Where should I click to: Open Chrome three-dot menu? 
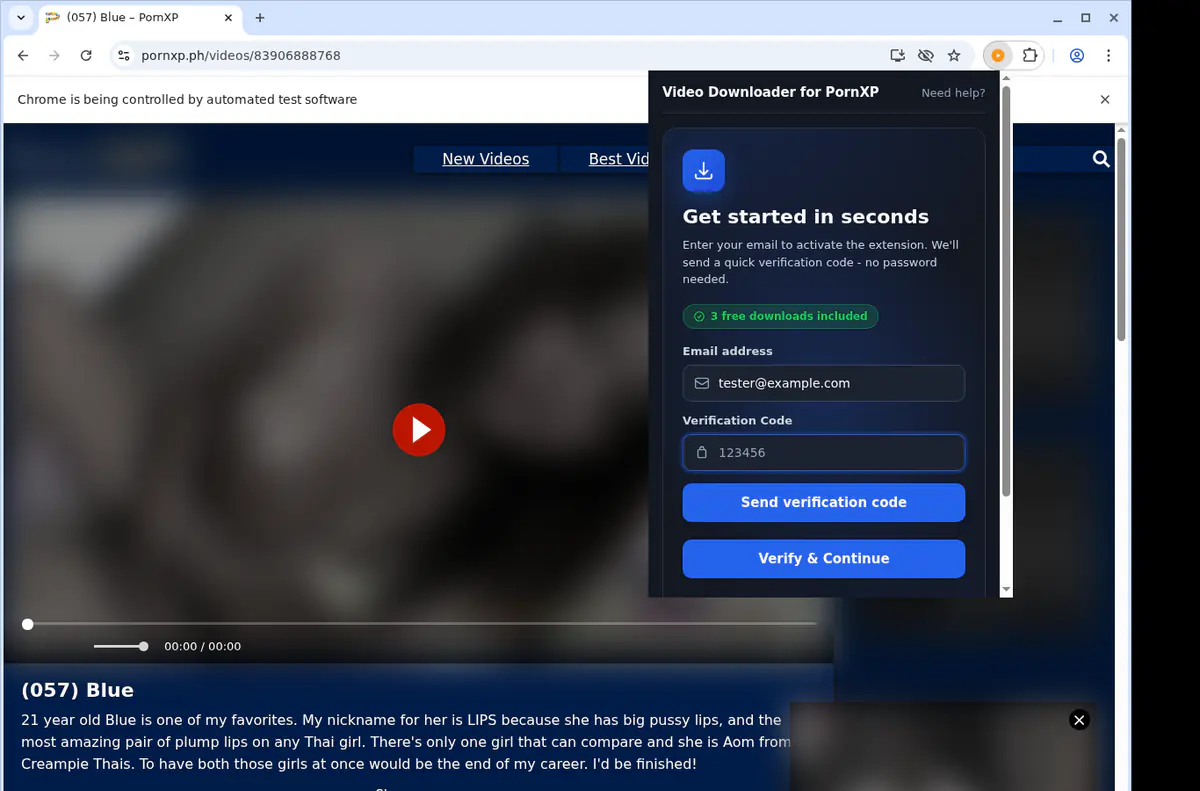point(1108,56)
